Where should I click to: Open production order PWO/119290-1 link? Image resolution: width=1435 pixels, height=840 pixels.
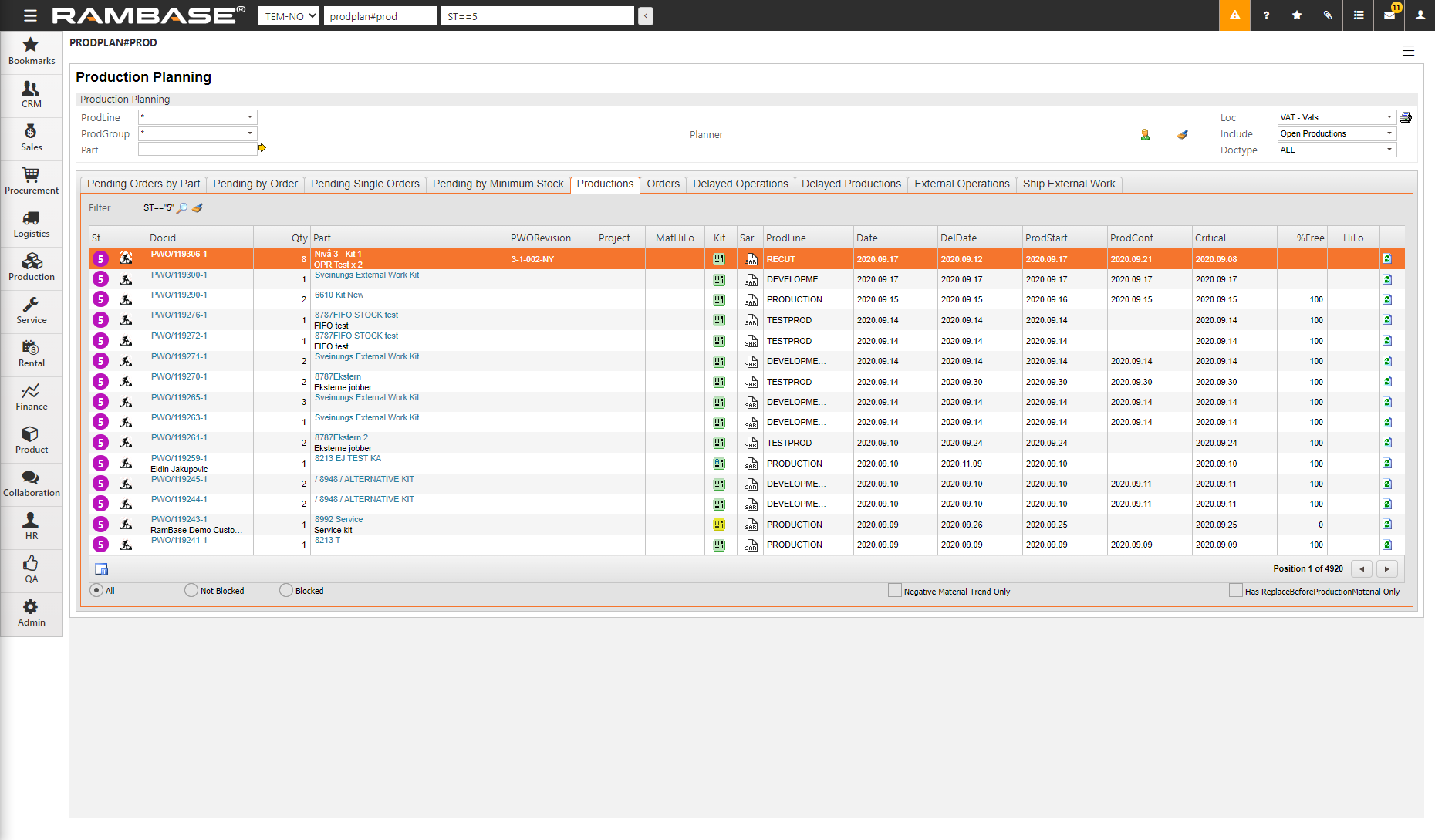179,295
